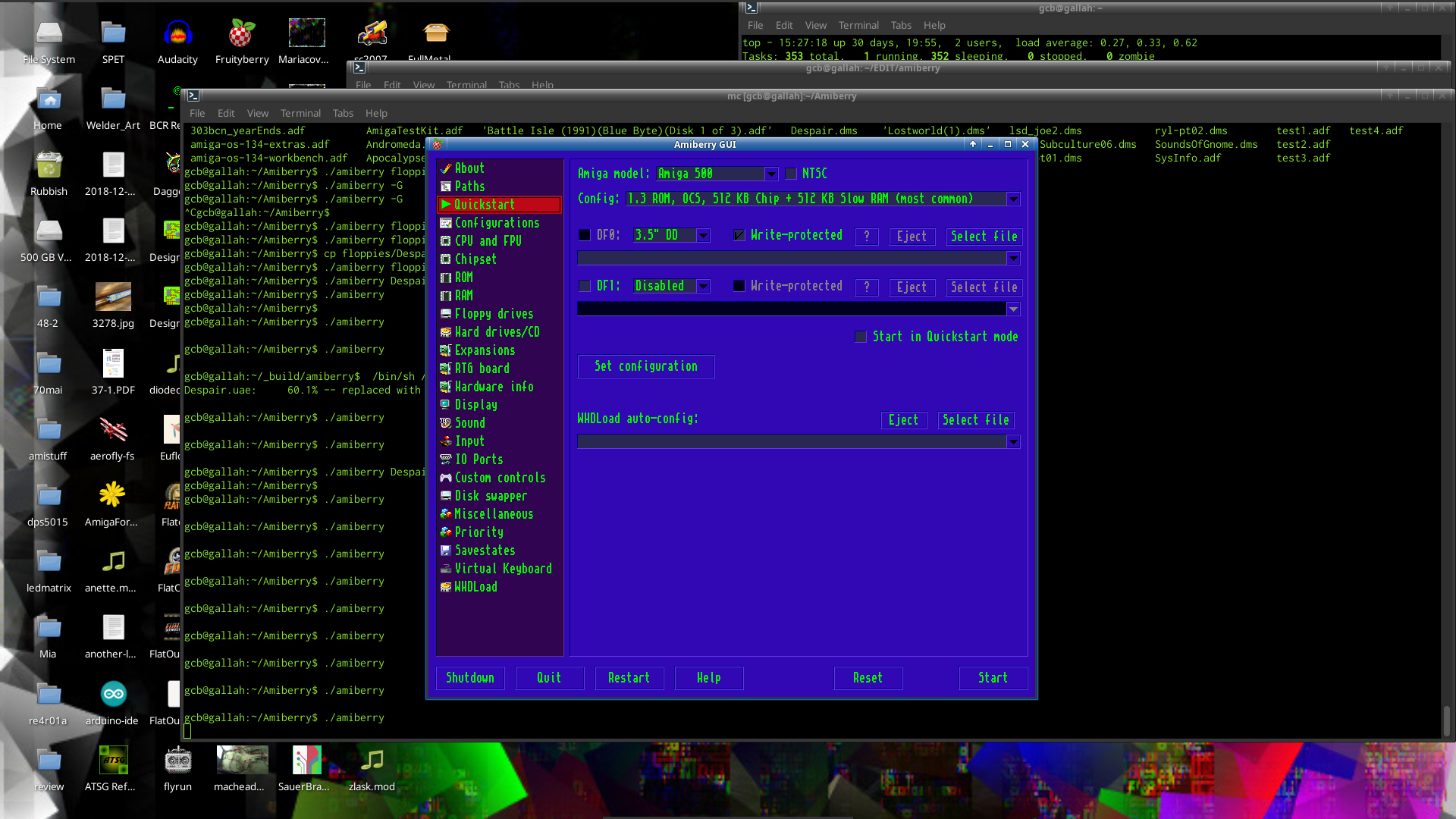Viewport: 1456px width, 819px height.
Task: Open the About panel in Amiberry sidebar
Action: click(499, 168)
